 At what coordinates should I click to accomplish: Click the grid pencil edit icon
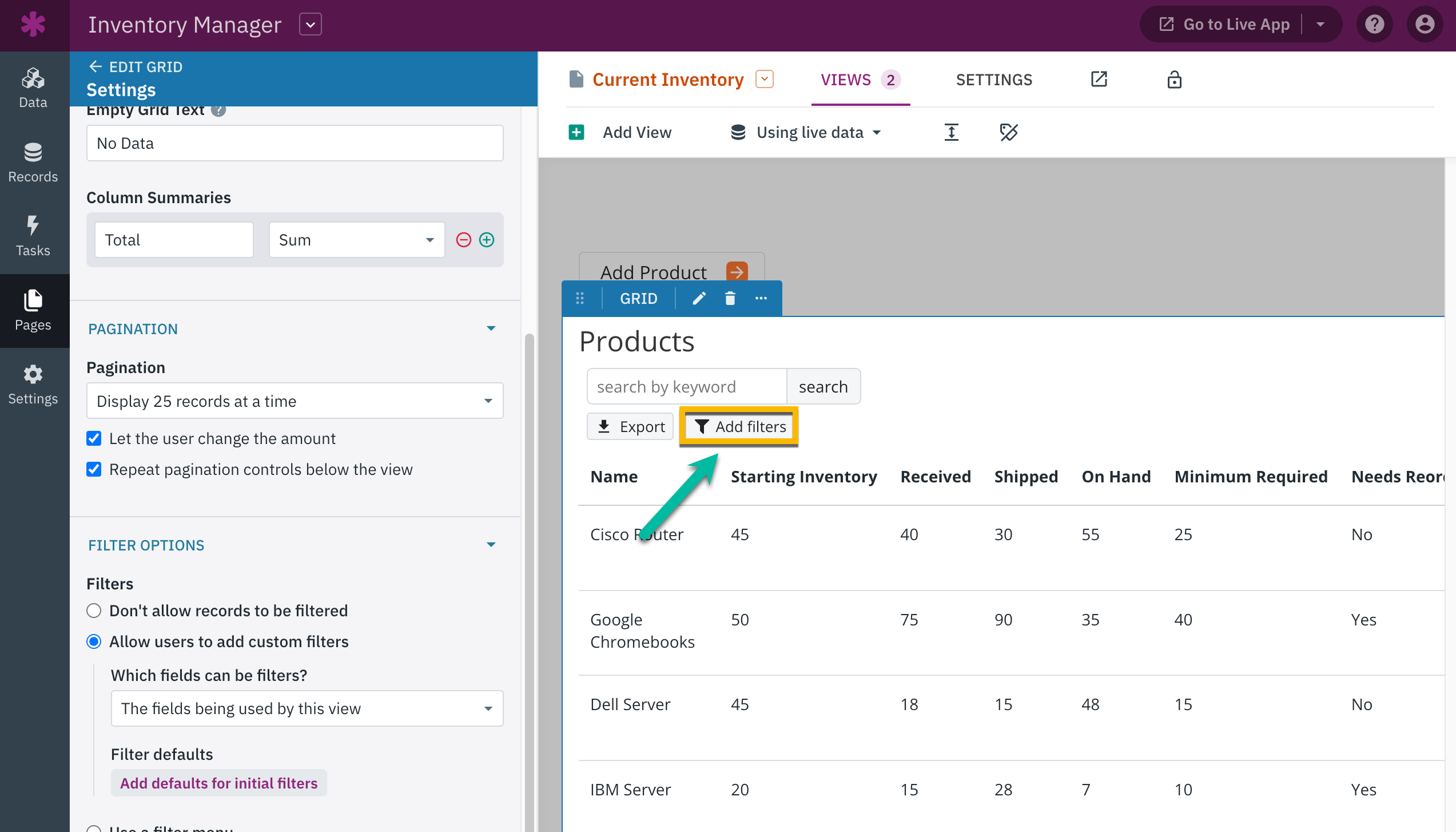[x=699, y=298]
